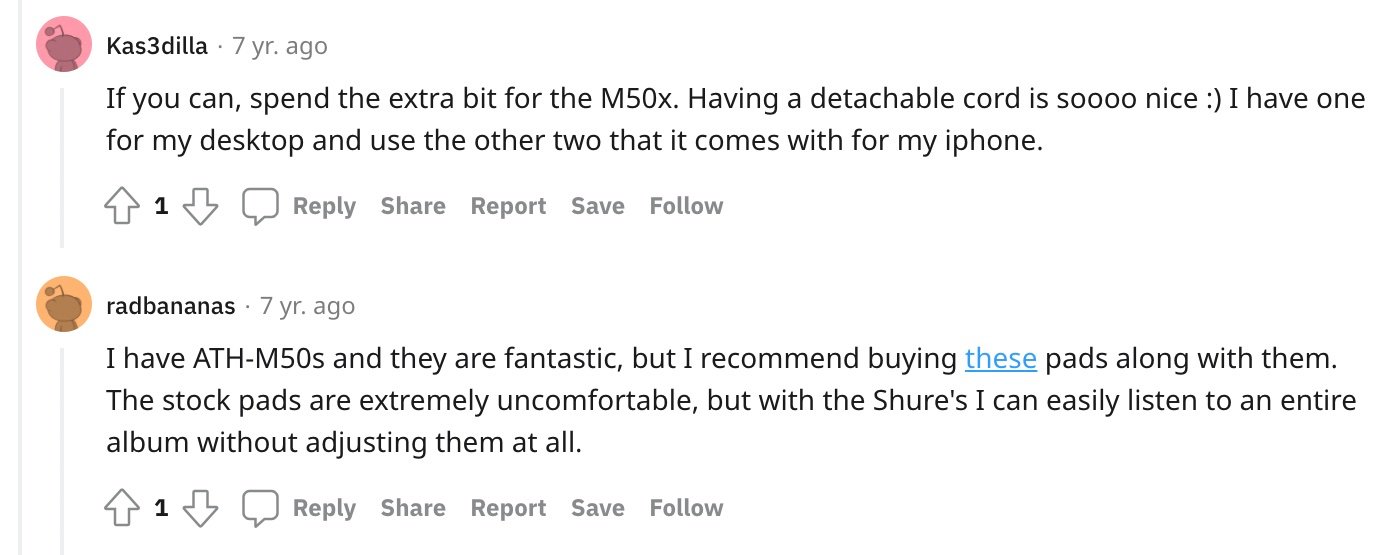Follow radbananas' comment thread
Image resolution: width=1397 pixels, height=555 pixels.
pos(686,508)
